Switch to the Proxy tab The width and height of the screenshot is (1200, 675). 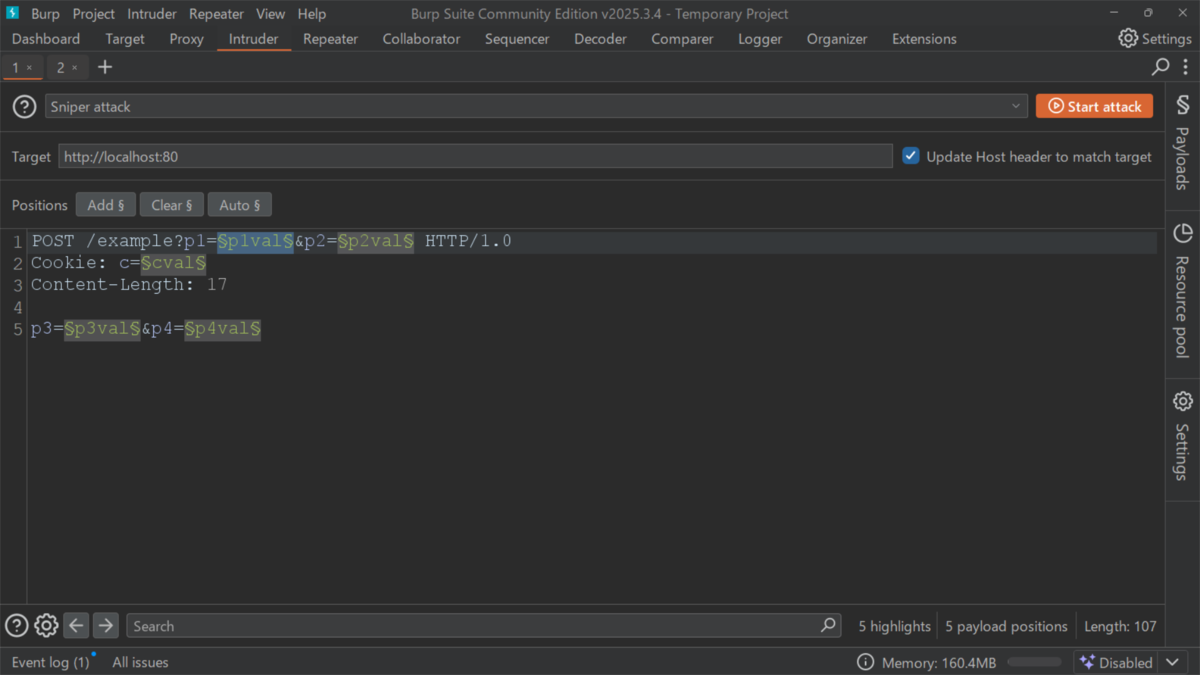tap(187, 39)
